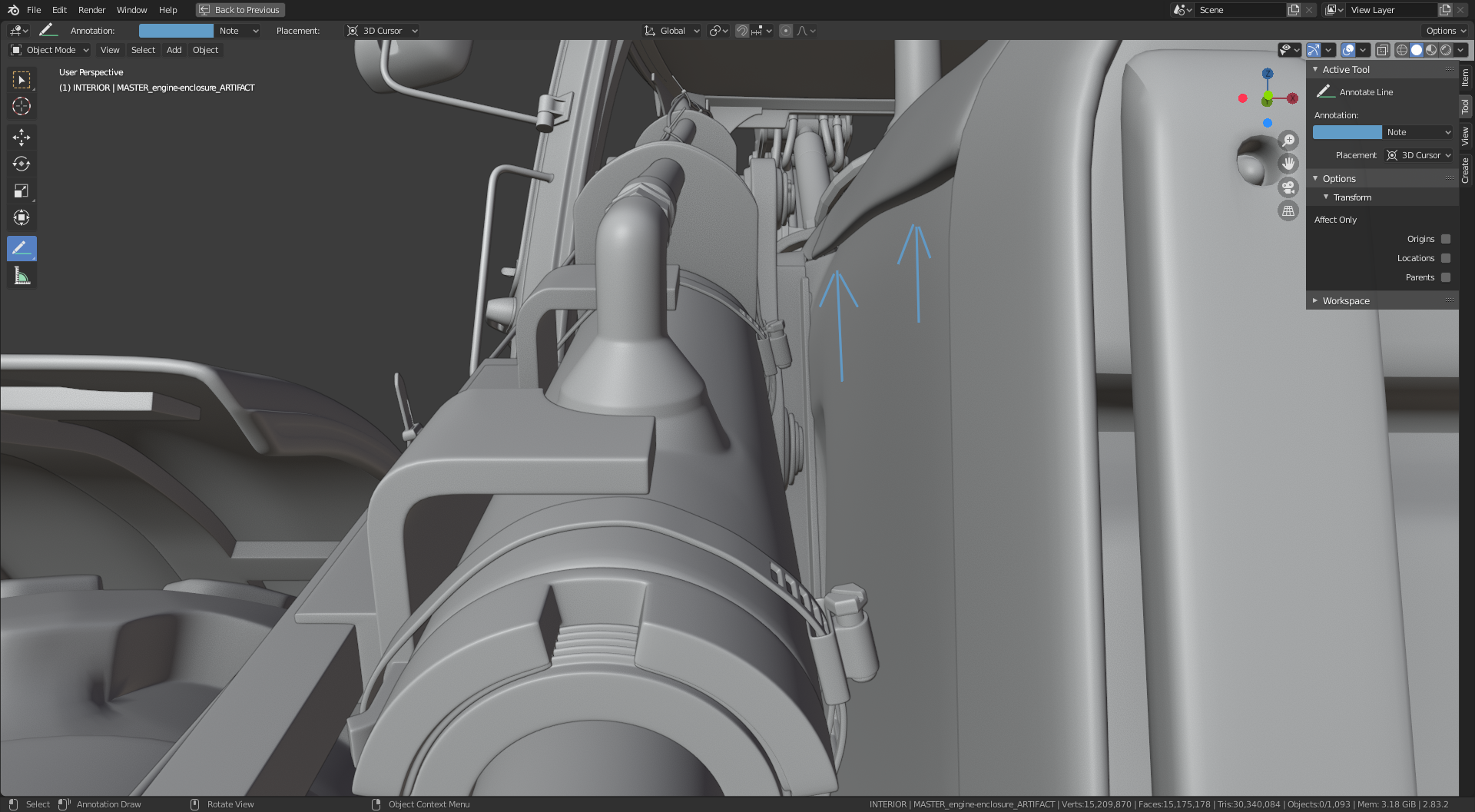1475x812 pixels.
Task: Click the Pan view hand icon
Action: [1288, 164]
